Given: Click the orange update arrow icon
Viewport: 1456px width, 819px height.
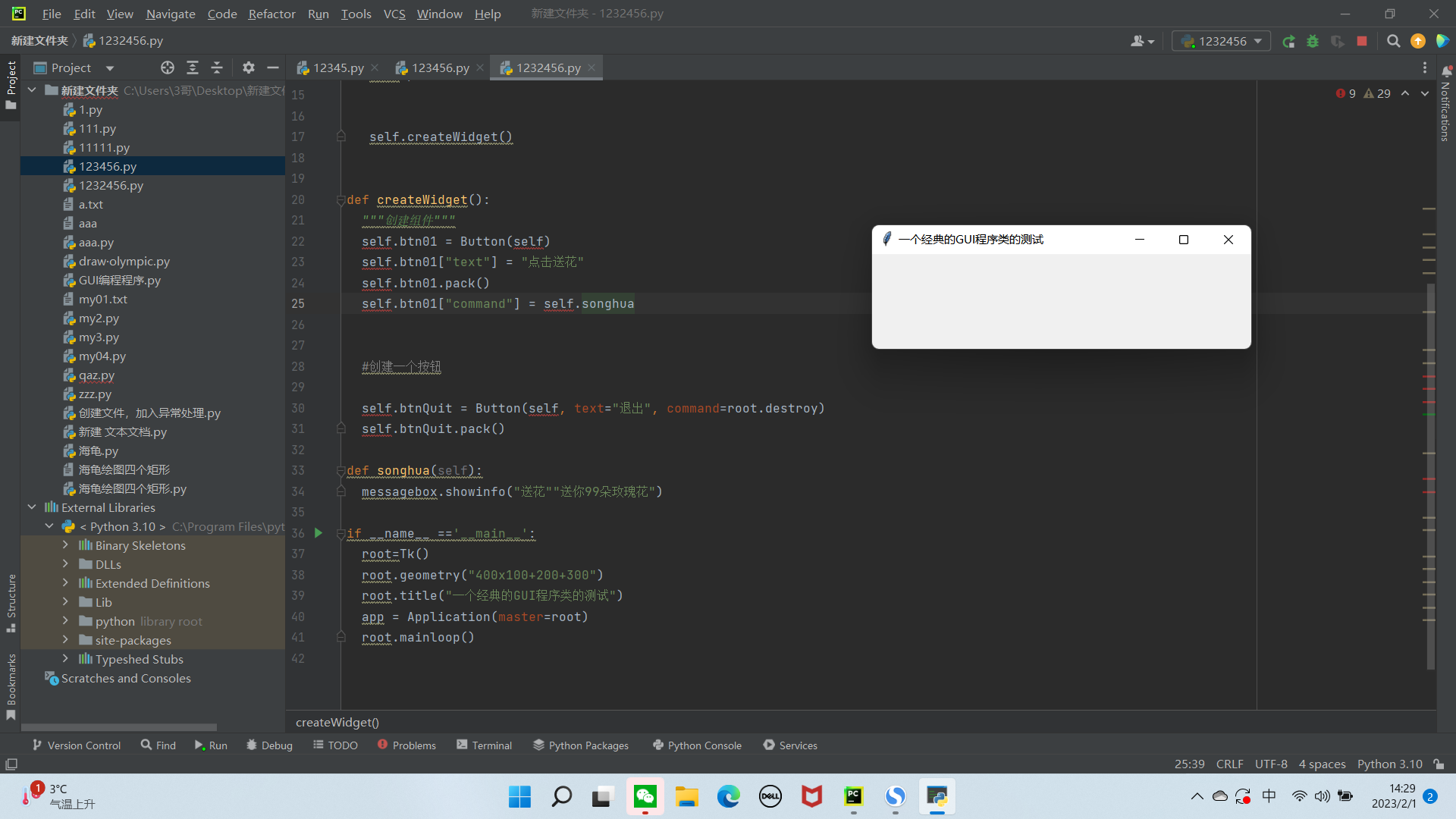Looking at the screenshot, I should point(1417,42).
